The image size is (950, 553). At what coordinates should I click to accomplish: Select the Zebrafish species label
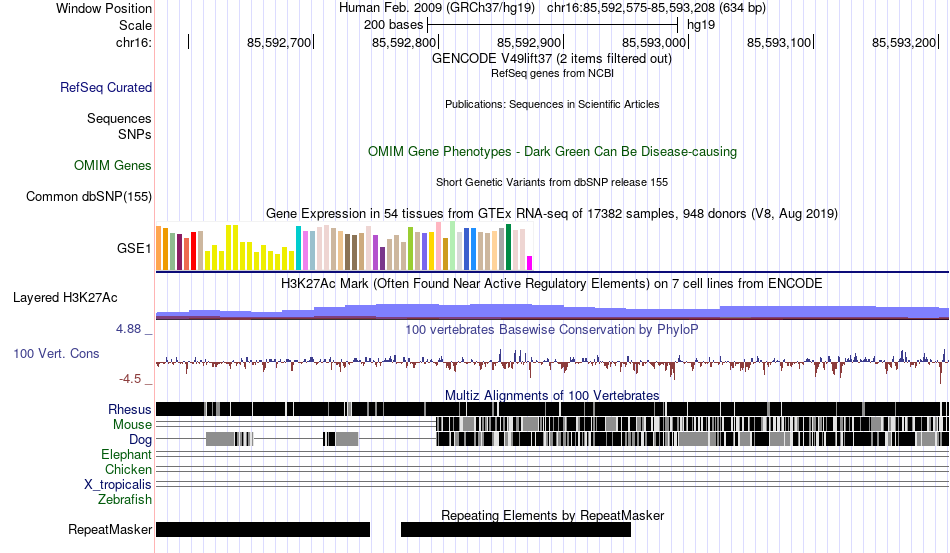coord(124,499)
